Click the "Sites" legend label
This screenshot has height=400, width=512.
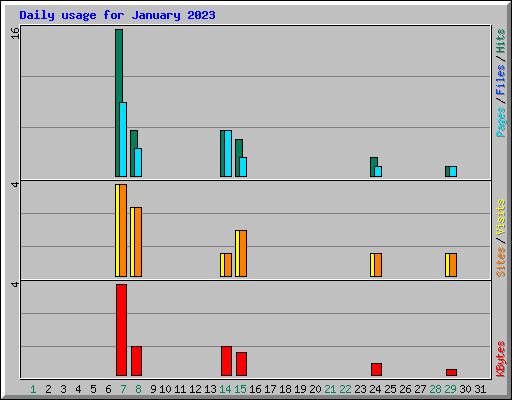pos(500,262)
